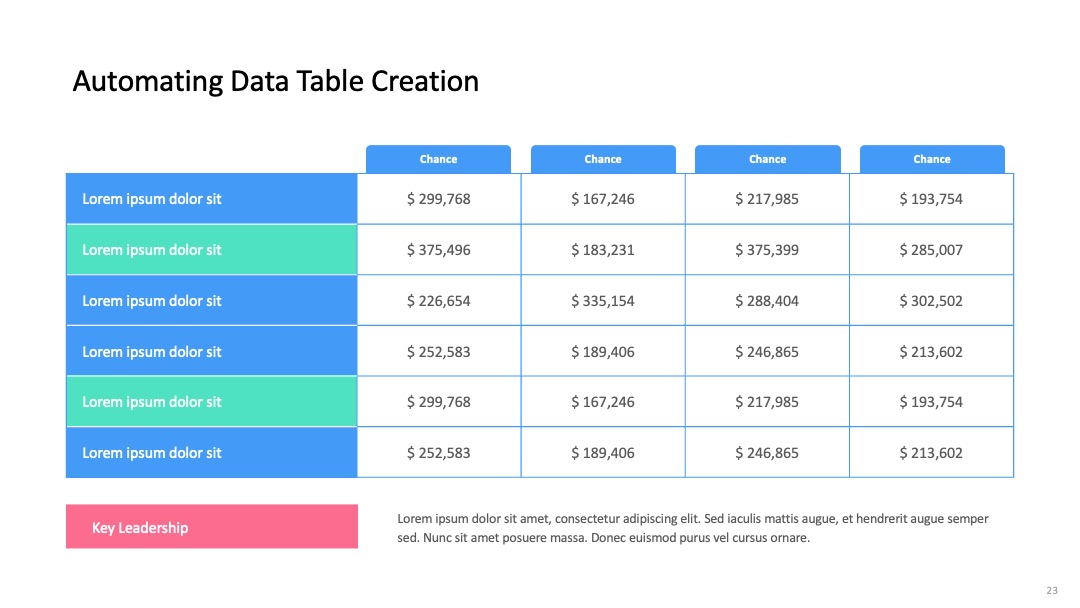Click the second Chance column header
The width and height of the screenshot is (1080, 608).
(603, 159)
